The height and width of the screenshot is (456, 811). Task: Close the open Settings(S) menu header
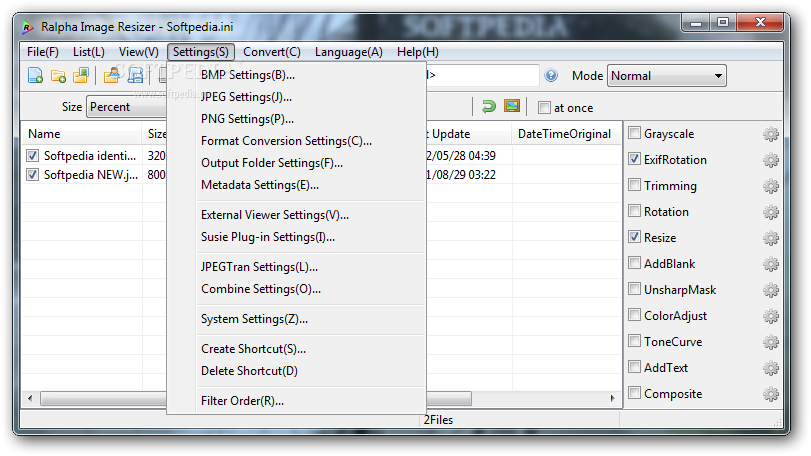[201, 52]
